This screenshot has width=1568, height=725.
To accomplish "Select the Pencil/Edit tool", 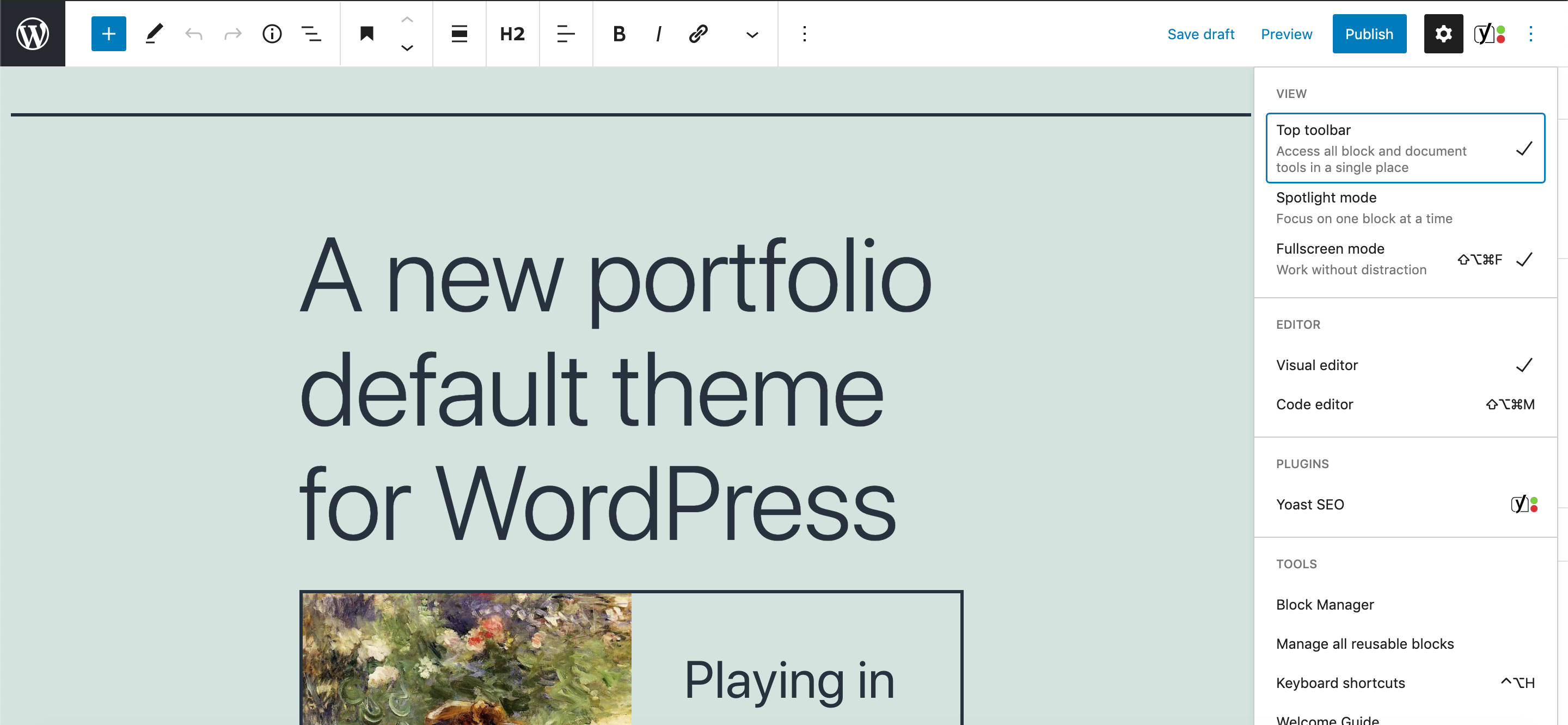I will tap(154, 34).
